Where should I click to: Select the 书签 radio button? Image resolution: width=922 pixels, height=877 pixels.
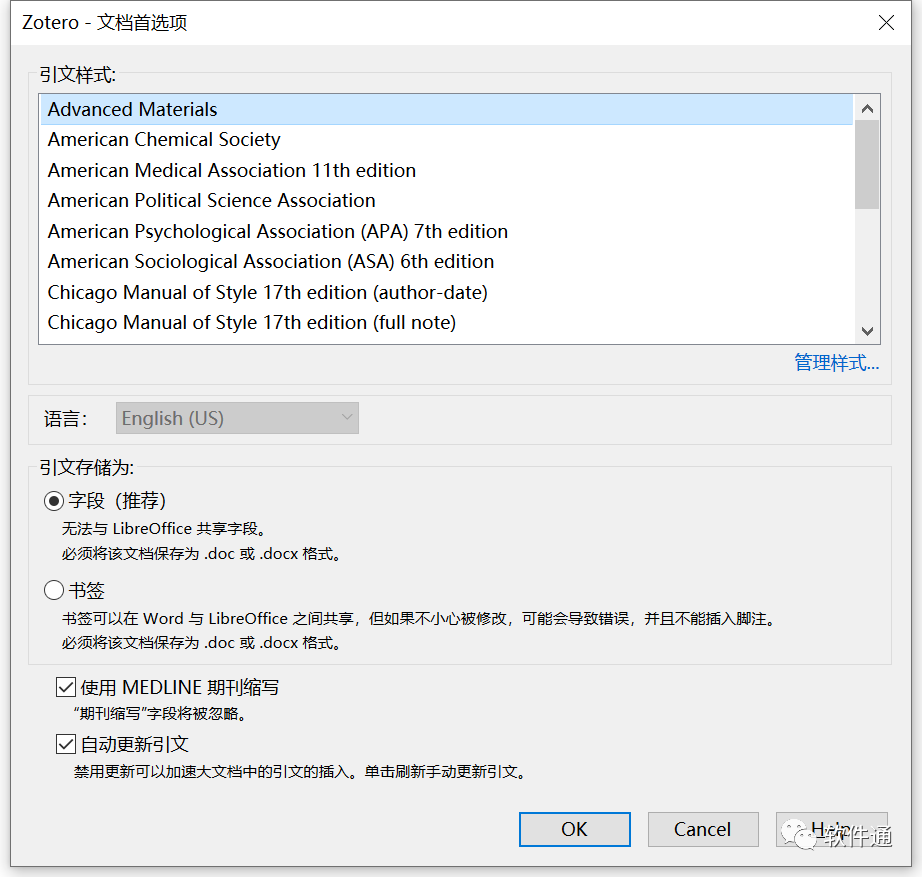54,590
